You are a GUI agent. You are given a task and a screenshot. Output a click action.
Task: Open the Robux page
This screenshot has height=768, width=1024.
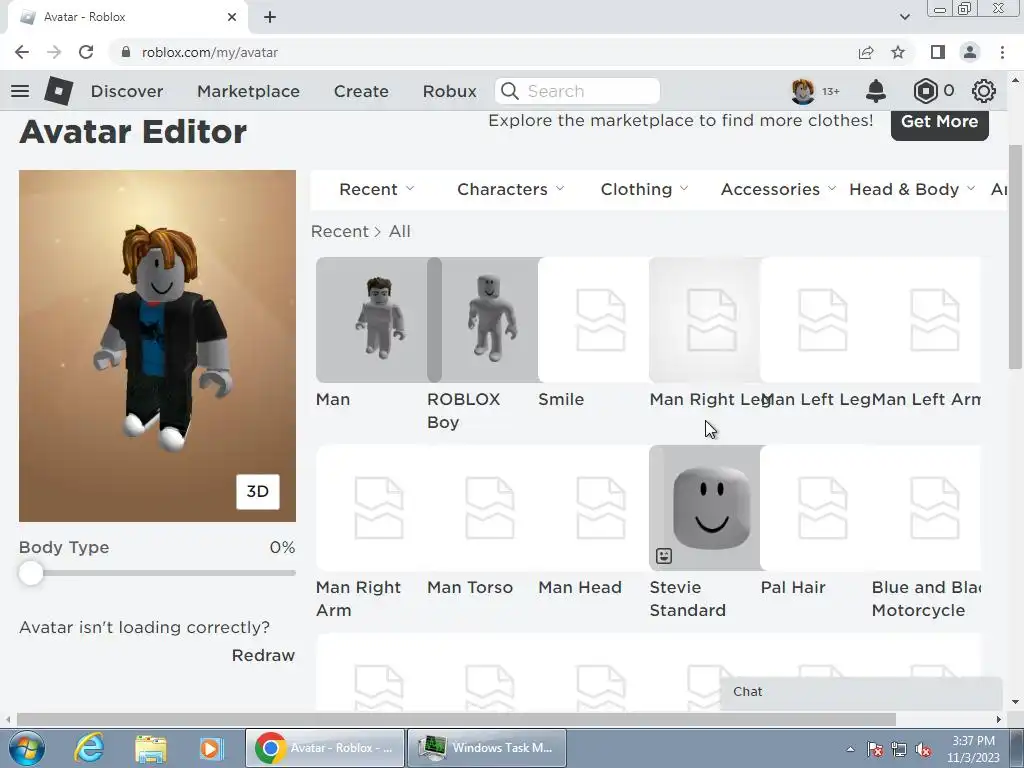coord(449,91)
